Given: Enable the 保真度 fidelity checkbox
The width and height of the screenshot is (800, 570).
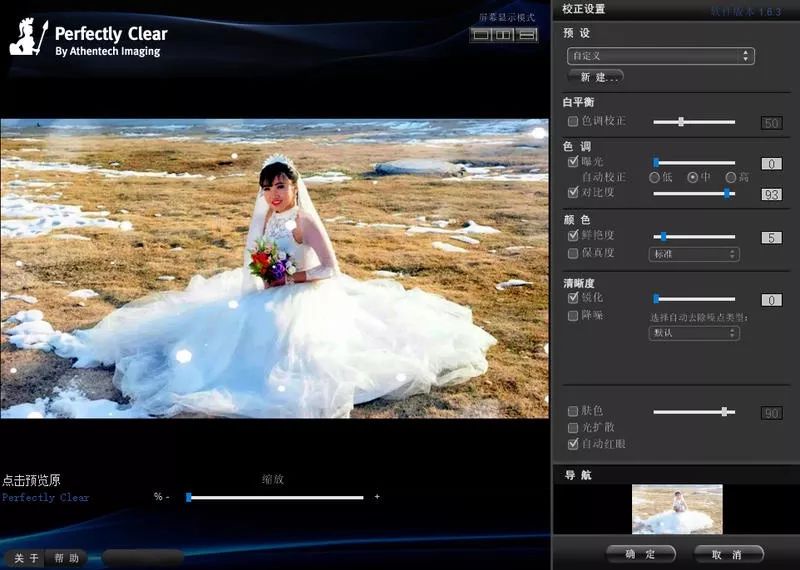Looking at the screenshot, I should [573, 253].
